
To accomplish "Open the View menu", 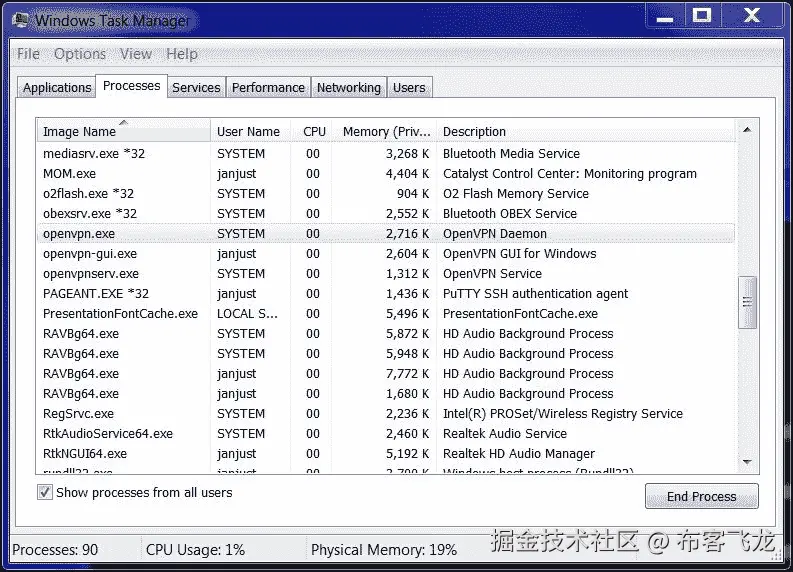I will coord(136,54).
